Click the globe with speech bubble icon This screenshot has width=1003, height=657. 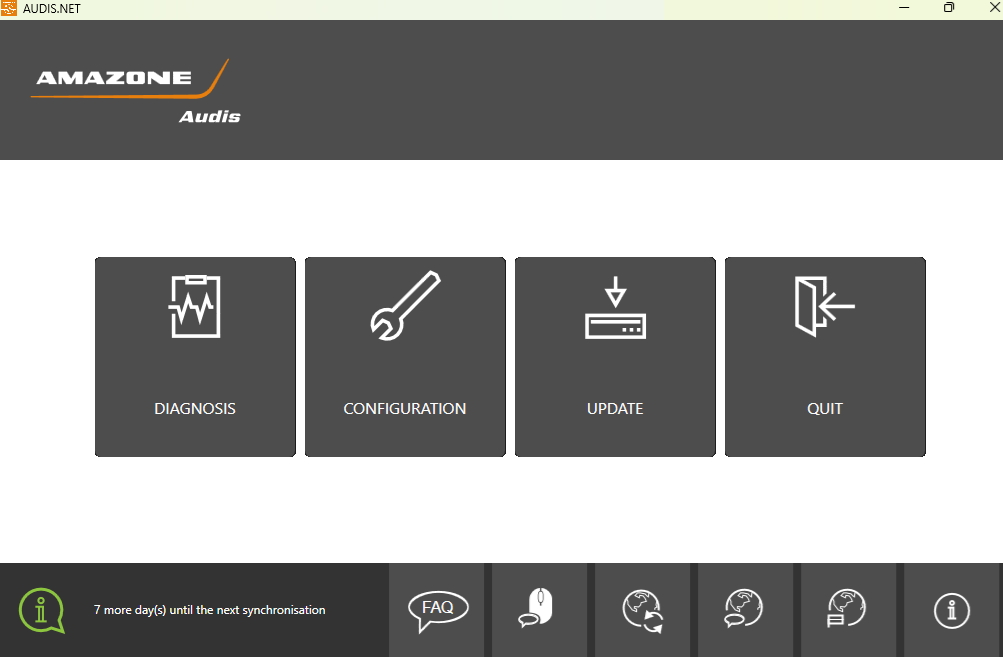[745, 609]
